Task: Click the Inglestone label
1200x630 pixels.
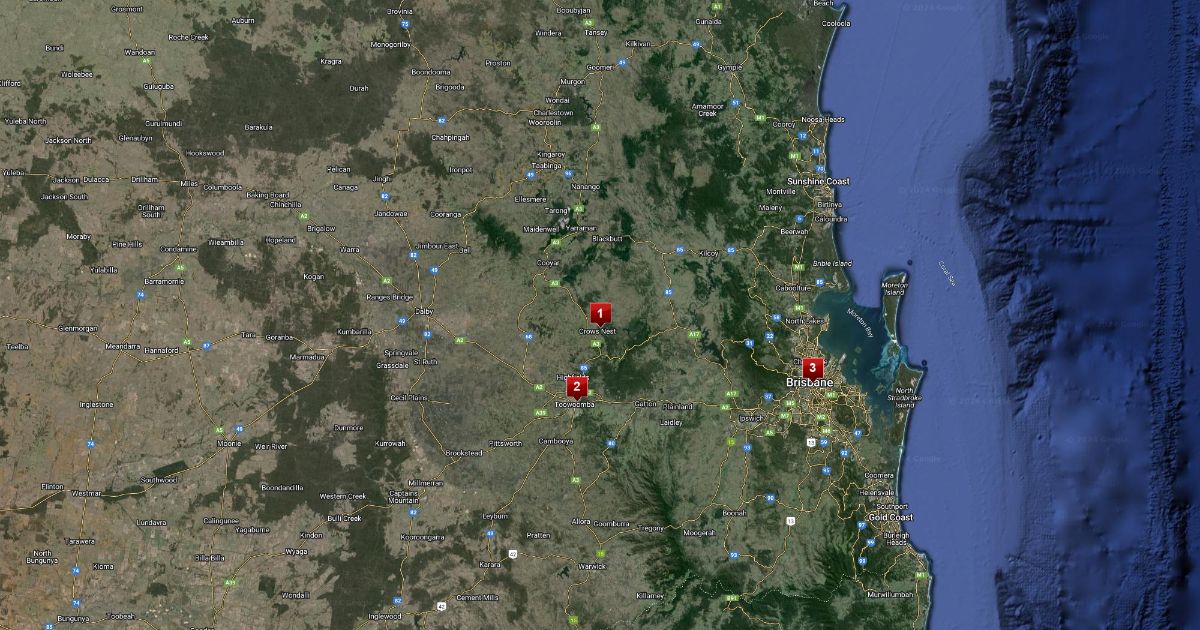Action: (x=97, y=405)
